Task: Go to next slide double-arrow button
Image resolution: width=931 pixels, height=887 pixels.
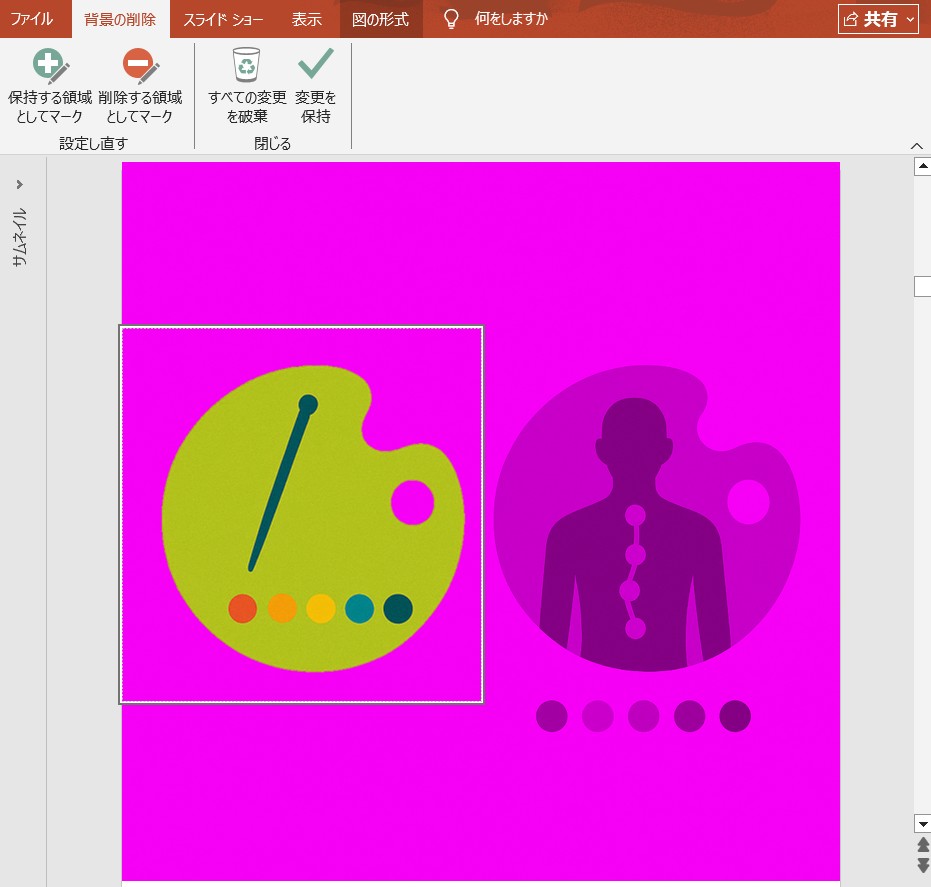Action: point(923,864)
